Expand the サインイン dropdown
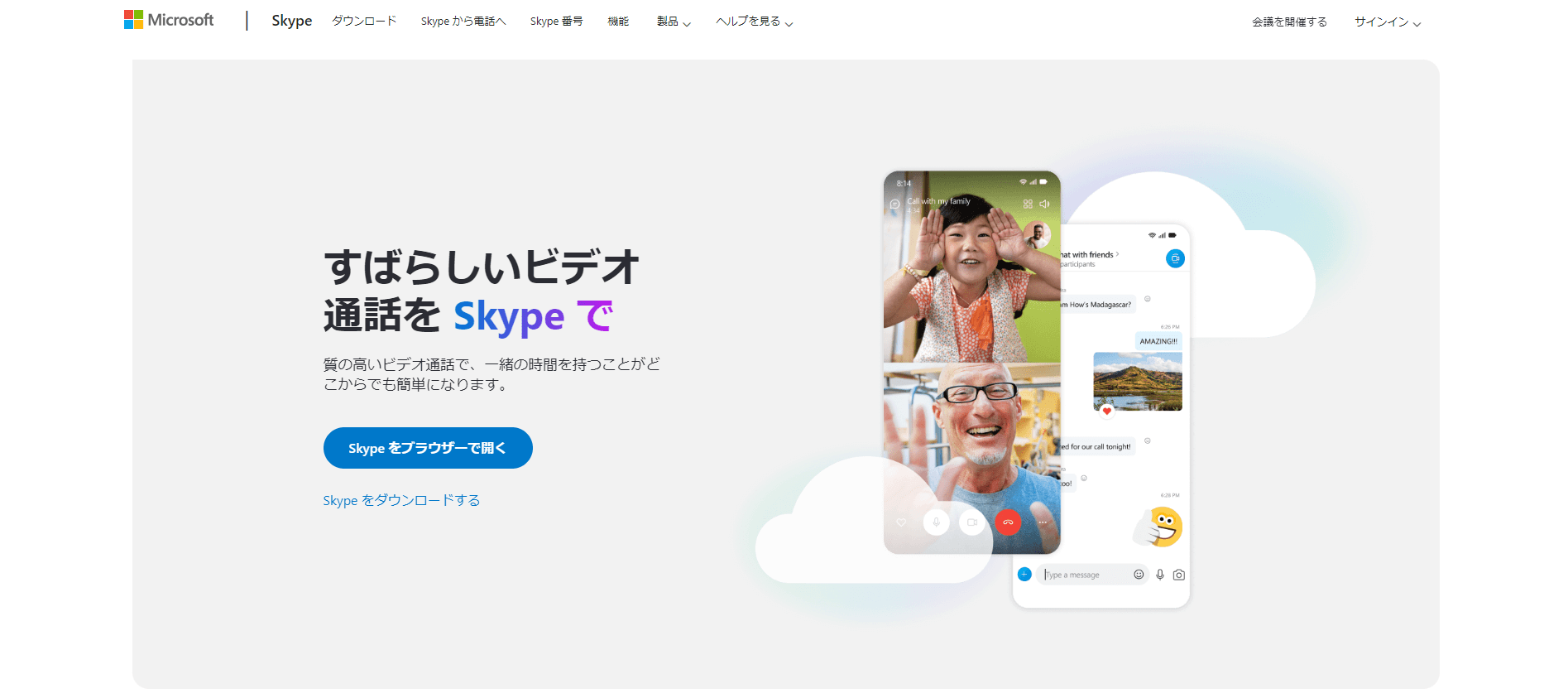This screenshot has width=1568, height=698. coord(1388,22)
